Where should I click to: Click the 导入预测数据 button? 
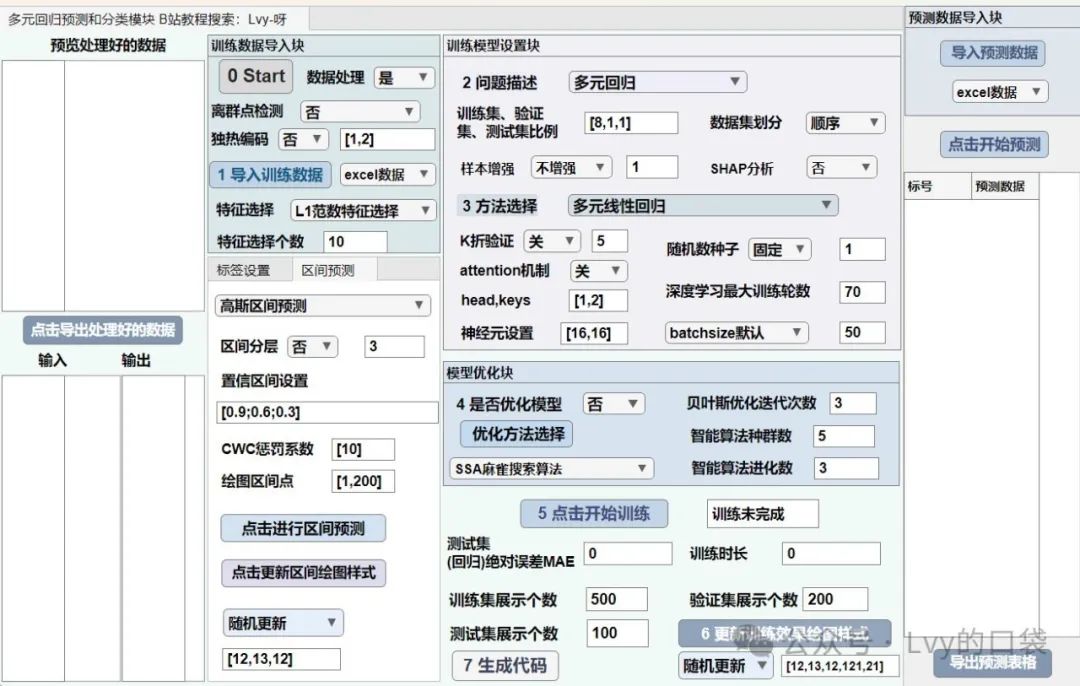point(993,53)
